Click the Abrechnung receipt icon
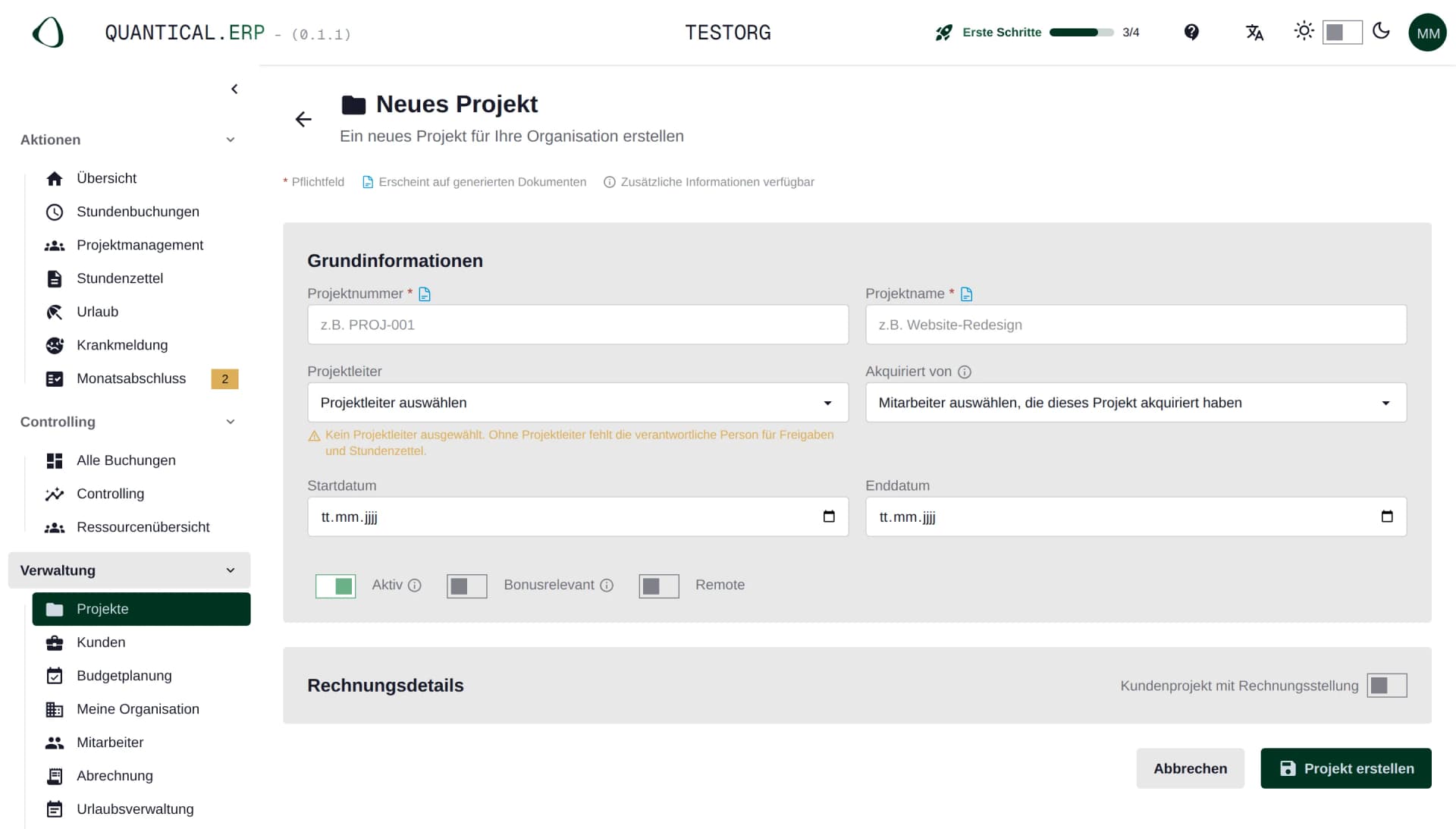The image size is (1456, 829). (x=55, y=776)
